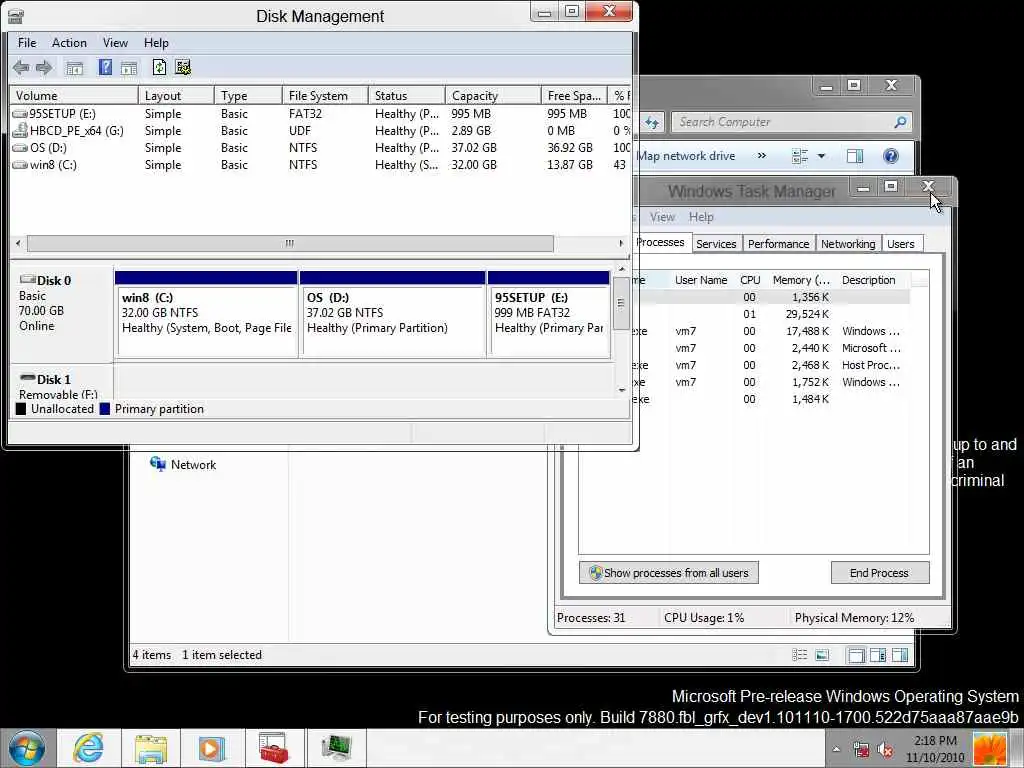Toggle the action pane toolbar icon
The width and height of the screenshot is (1024, 768).
pyautogui.click(x=129, y=67)
